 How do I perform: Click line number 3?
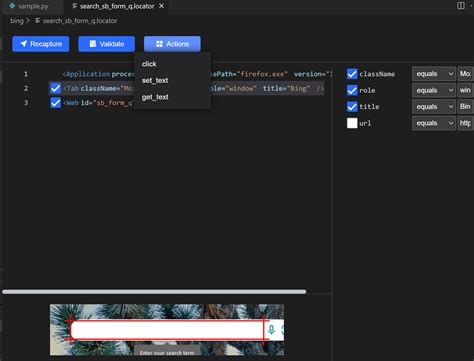pos(26,103)
